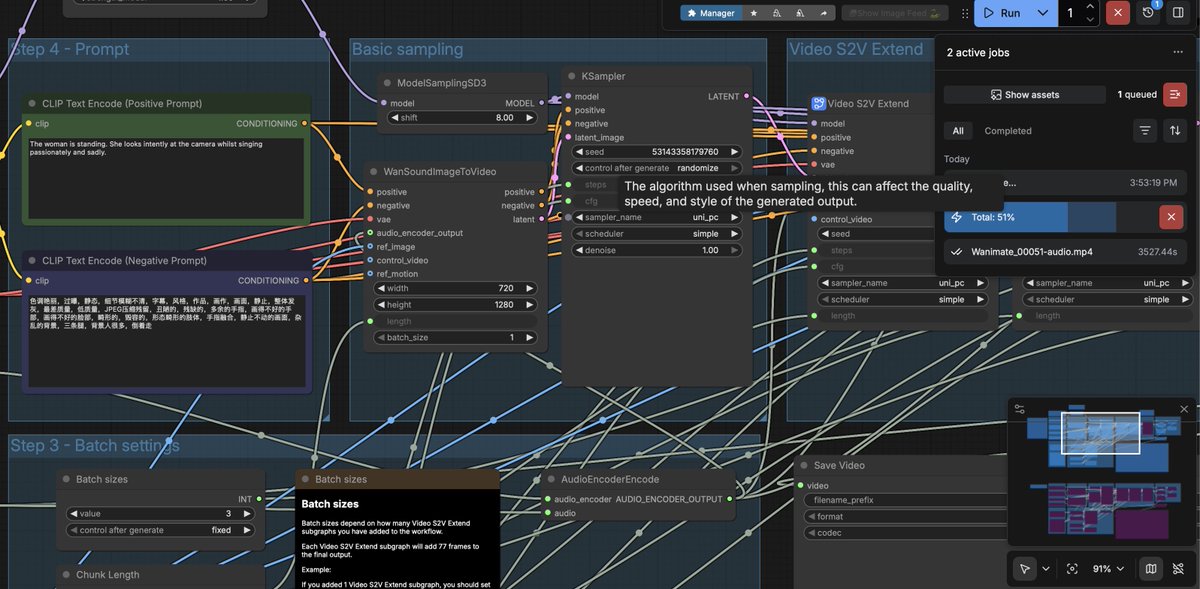Click the Batch sizes value 3 field
1200x589 pixels.
pos(161,513)
